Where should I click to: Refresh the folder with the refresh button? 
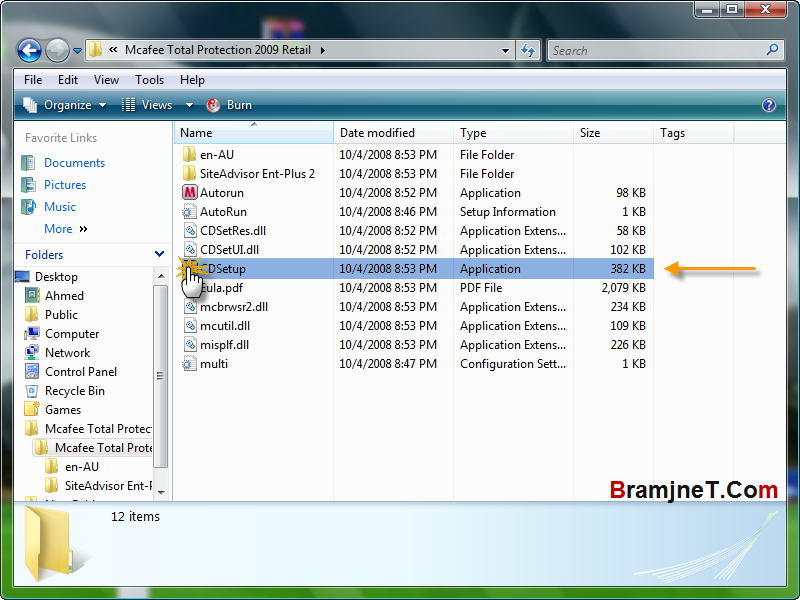[x=528, y=51]
